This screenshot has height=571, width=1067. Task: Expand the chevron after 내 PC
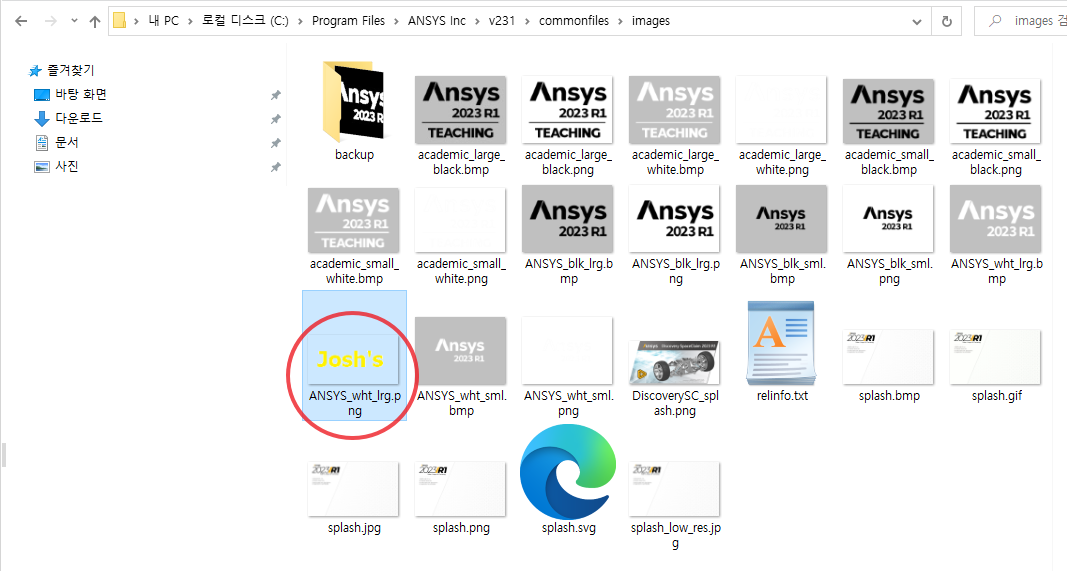coord(191,21)
